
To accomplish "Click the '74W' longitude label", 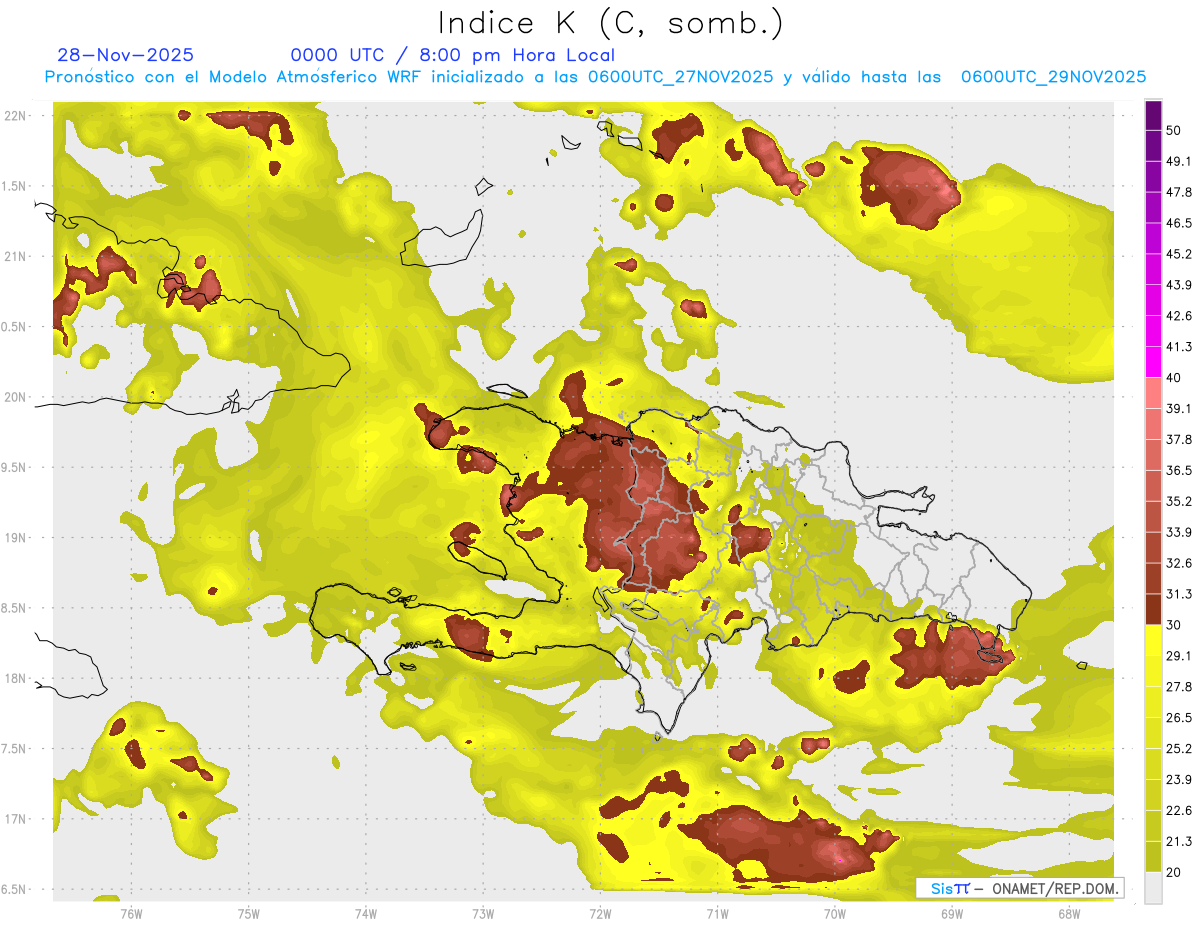I will pyautogui.click(x=366, y=913).
